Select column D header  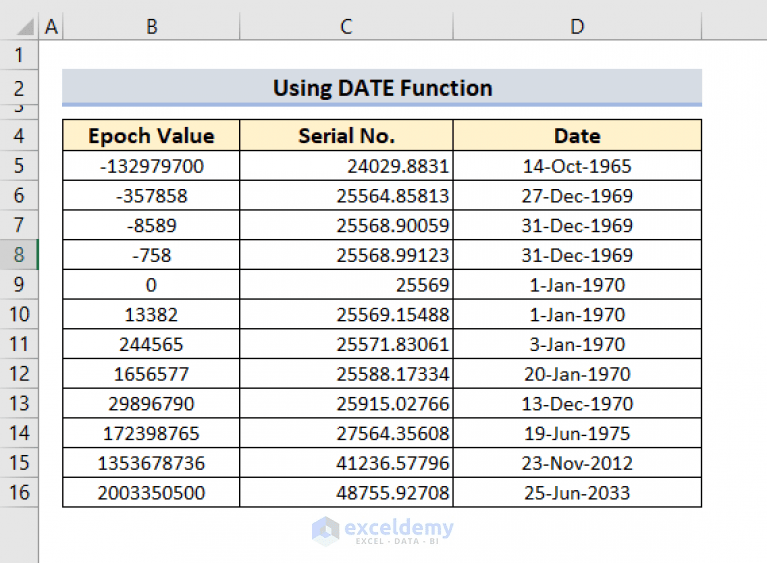point(577,26)
